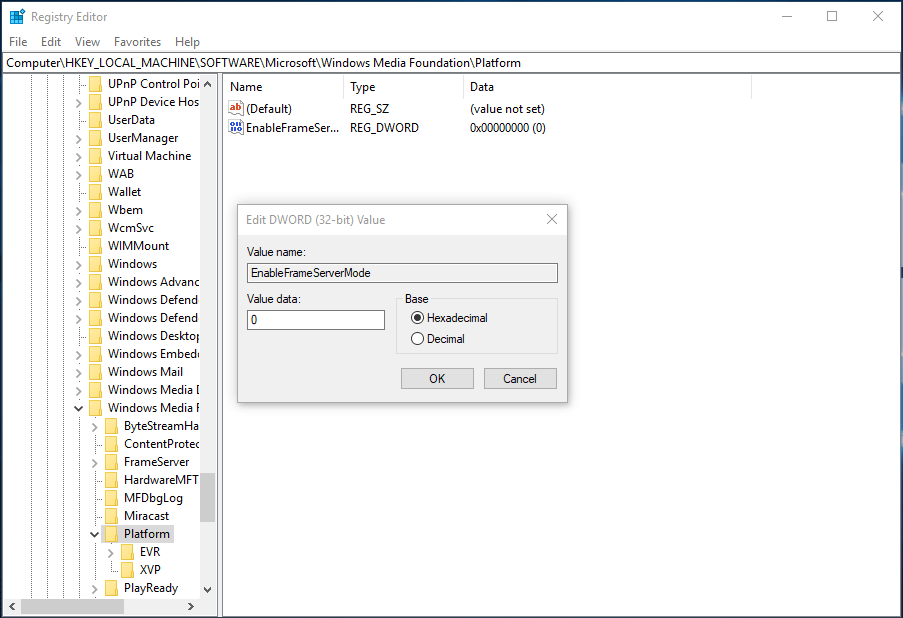Expand the EVR subkey node
The width and height of the screenshot is (903, 618).
click(x=111, y=552)
